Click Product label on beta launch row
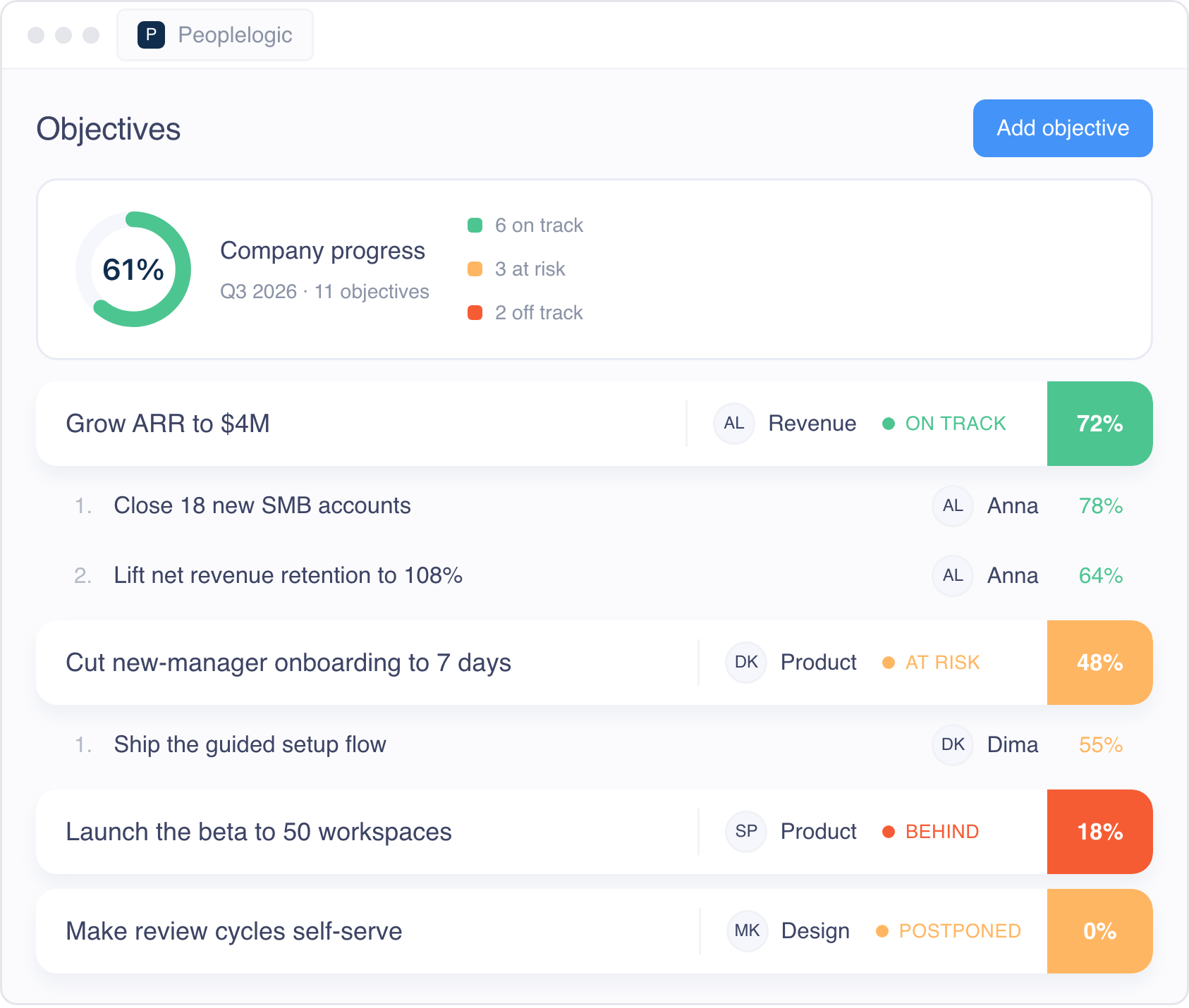1189x1008 pixels. coord(819,832)
